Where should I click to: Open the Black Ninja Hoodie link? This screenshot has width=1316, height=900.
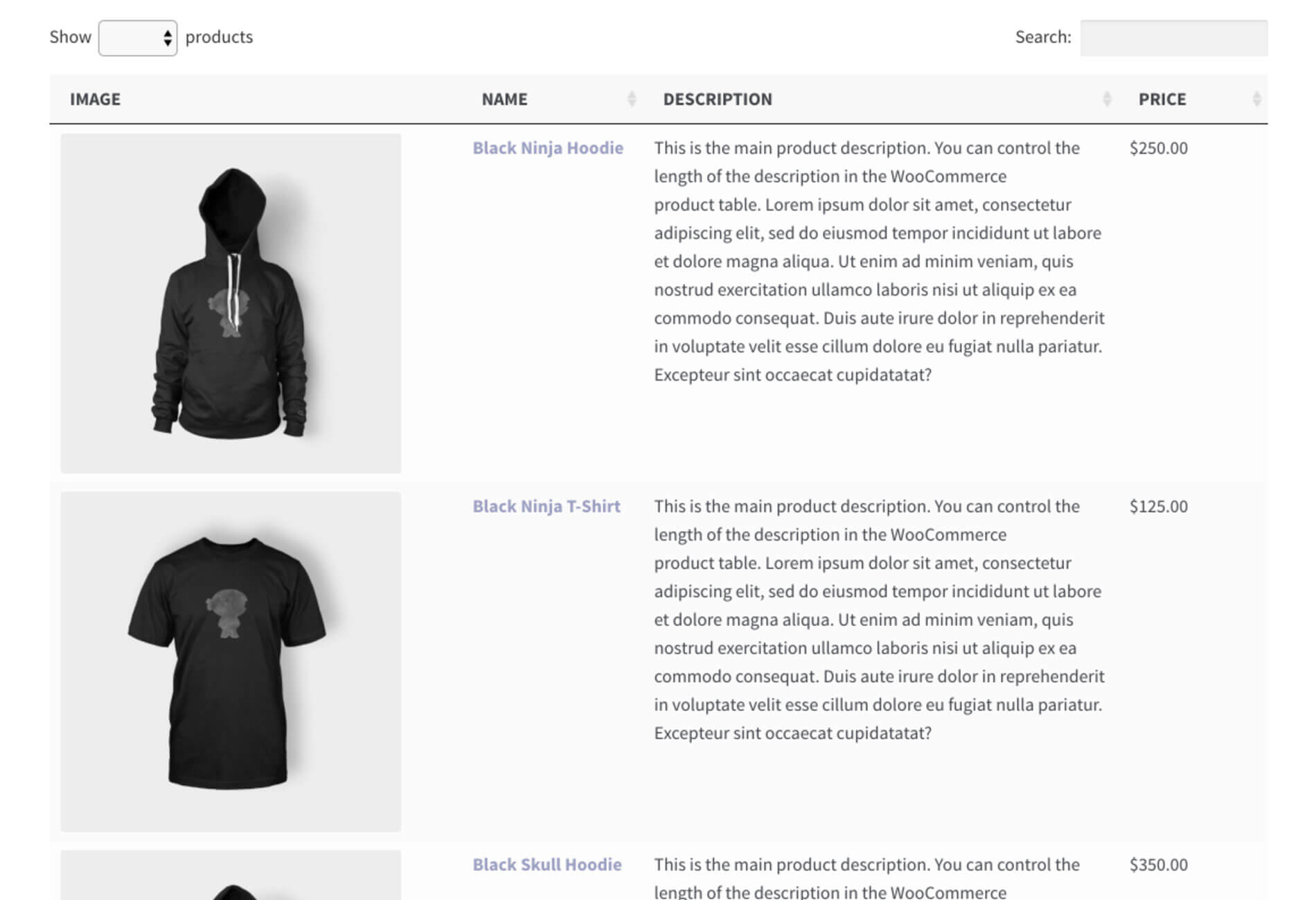(547, 148)
